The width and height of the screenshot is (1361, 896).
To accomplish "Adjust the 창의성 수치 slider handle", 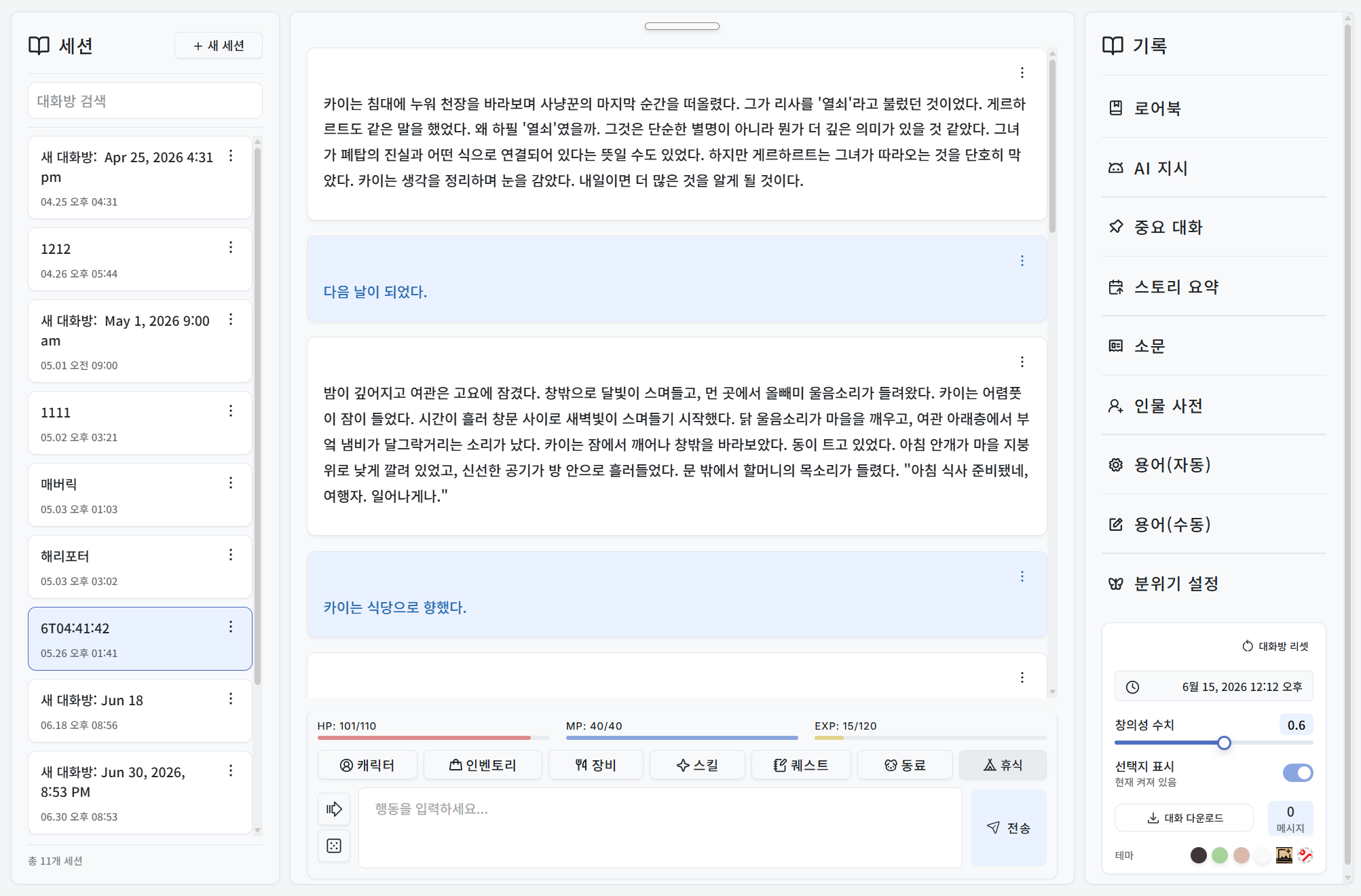I will click(x=1224, y=743).
